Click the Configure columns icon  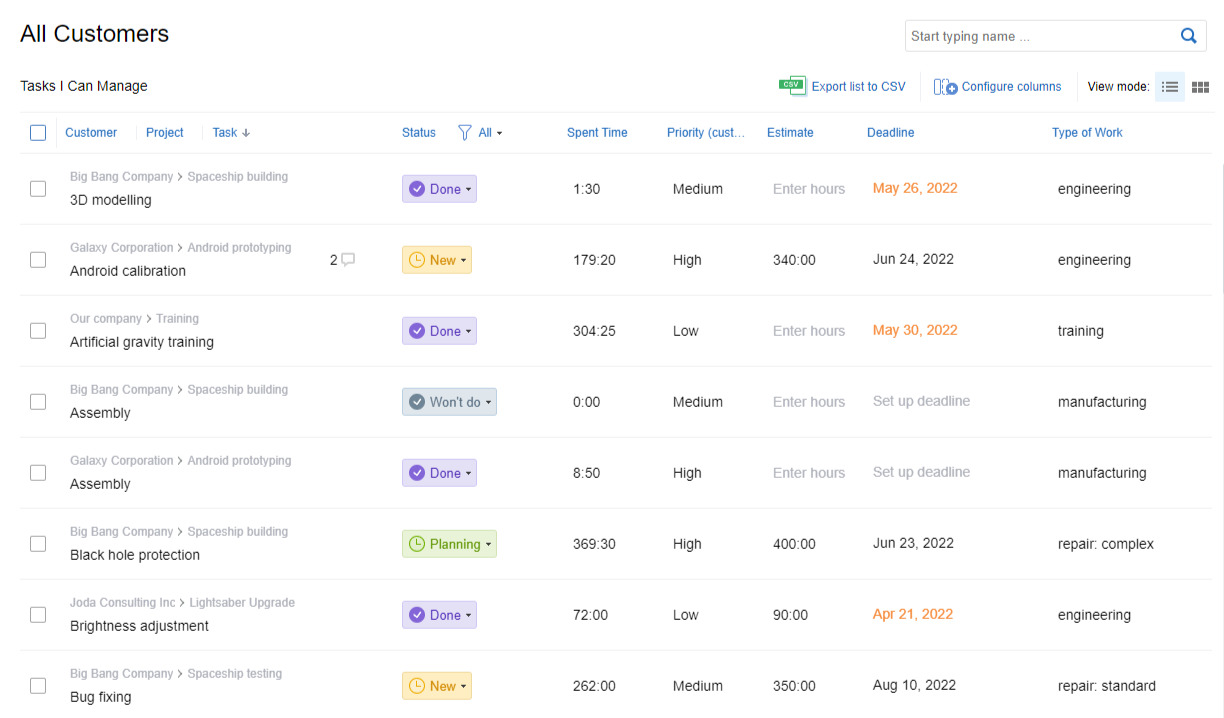tap(944, 86)
